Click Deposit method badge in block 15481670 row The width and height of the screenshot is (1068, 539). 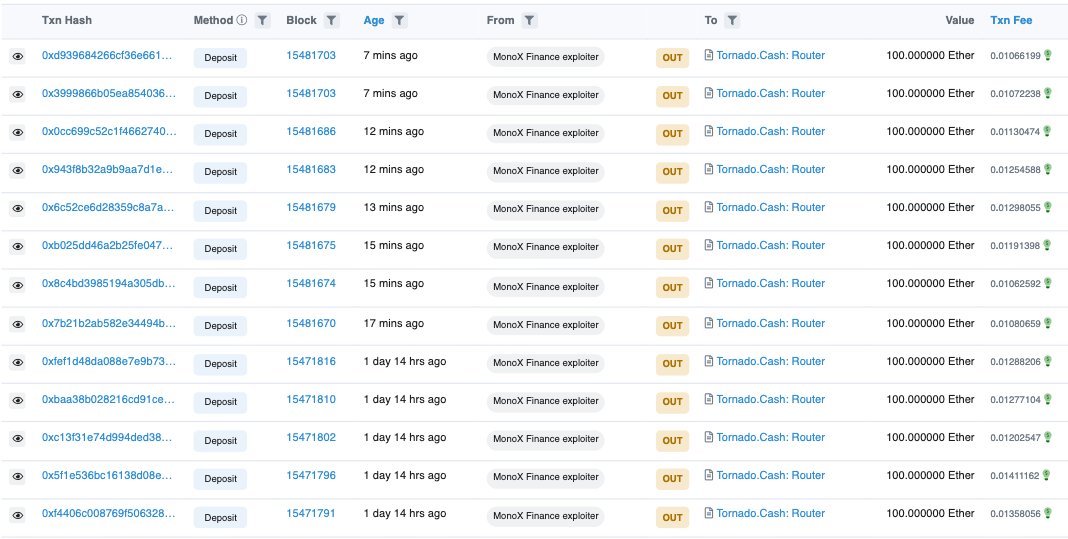point(220,325)
